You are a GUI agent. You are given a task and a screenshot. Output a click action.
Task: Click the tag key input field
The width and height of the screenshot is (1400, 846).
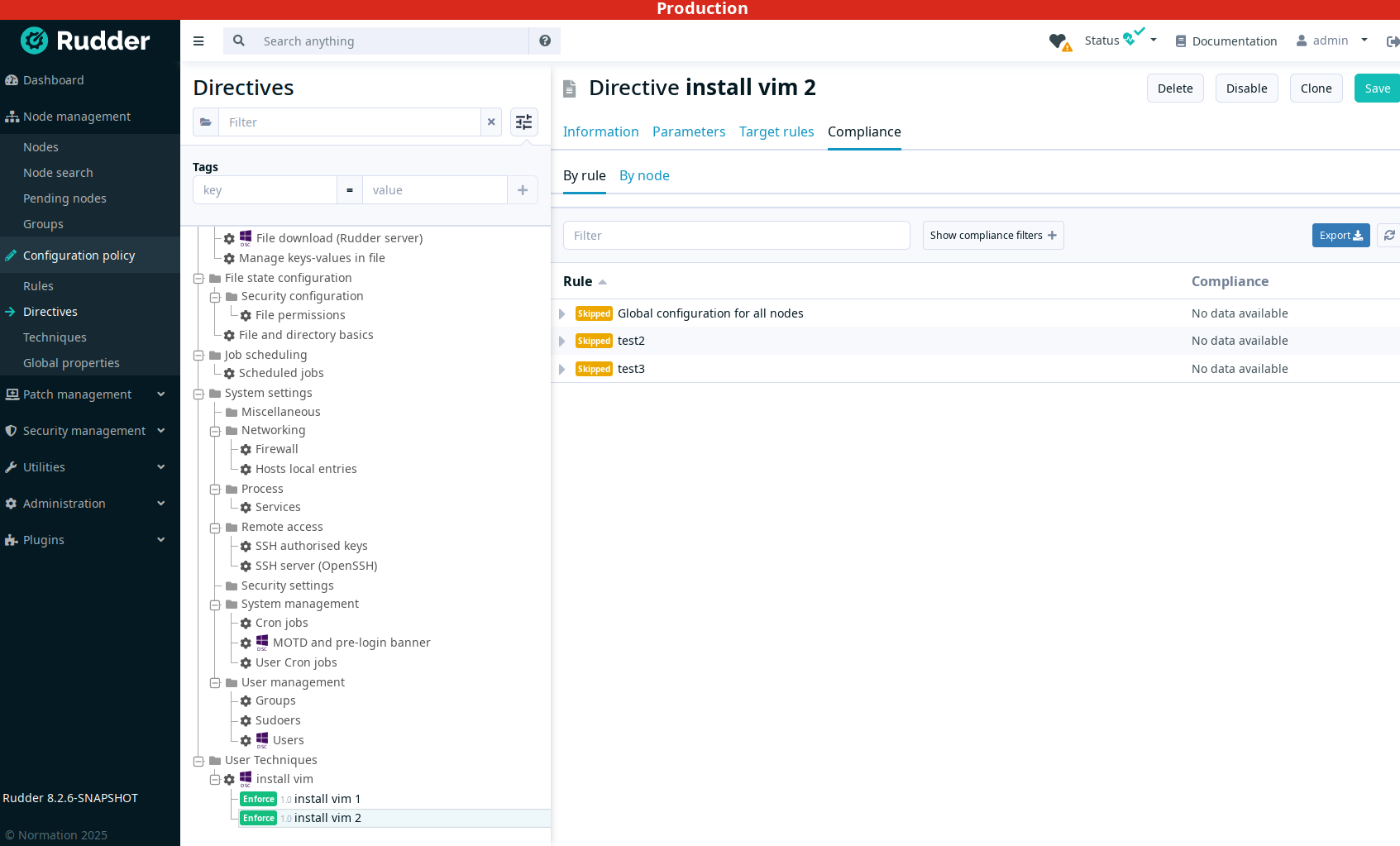pos(265,190)
